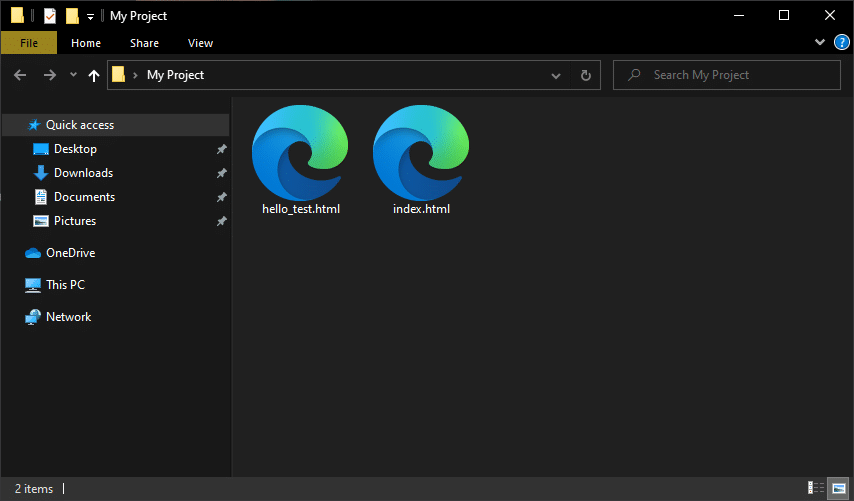Click the New Folder quick access toolbar icon
Screen dimensions: 854x501
pos(72,16)
